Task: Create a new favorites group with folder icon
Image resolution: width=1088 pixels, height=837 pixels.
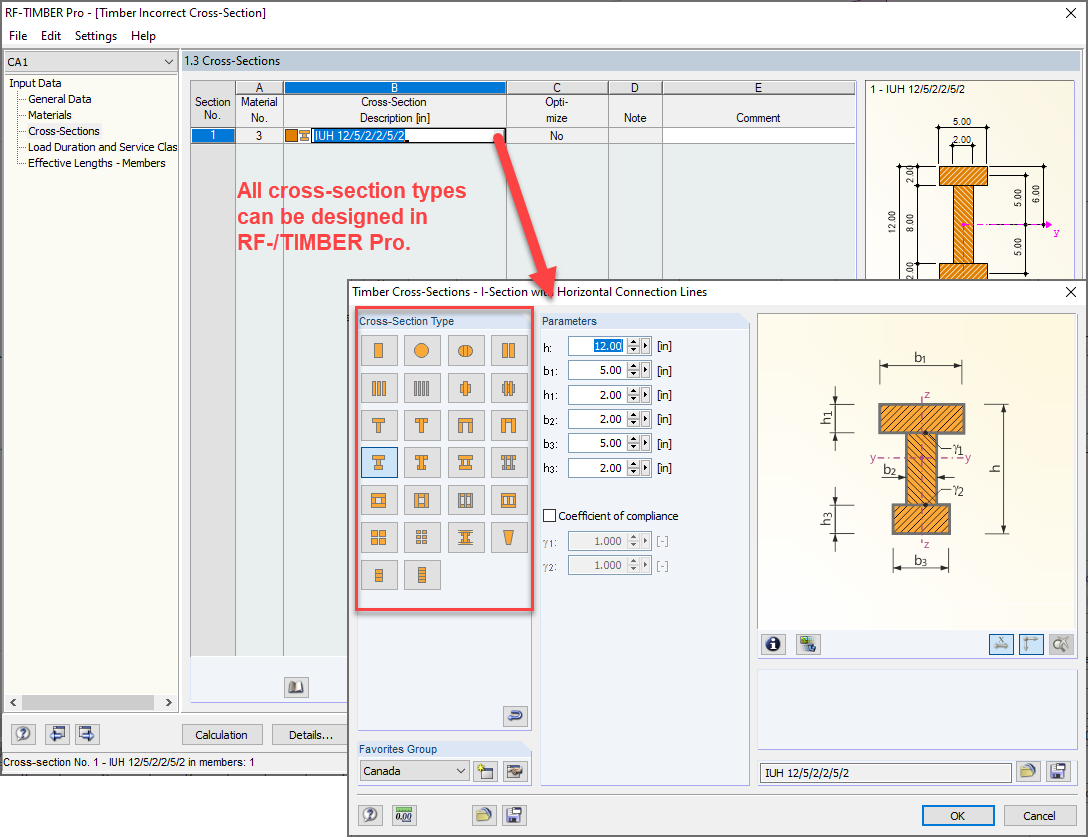Action: tap(485, 771)
